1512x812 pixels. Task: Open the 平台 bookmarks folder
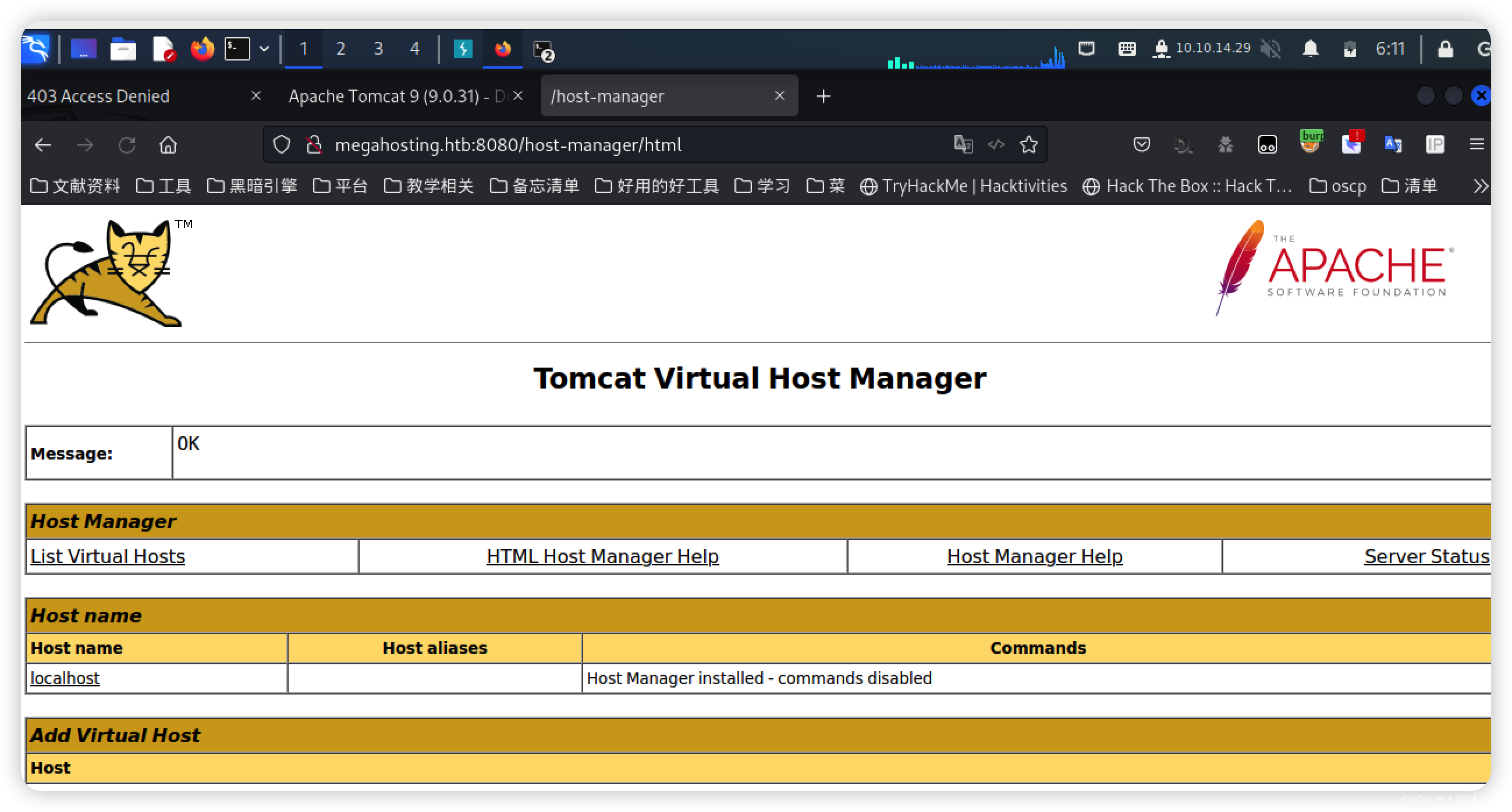pyautogui.click(x=340, y=186)
